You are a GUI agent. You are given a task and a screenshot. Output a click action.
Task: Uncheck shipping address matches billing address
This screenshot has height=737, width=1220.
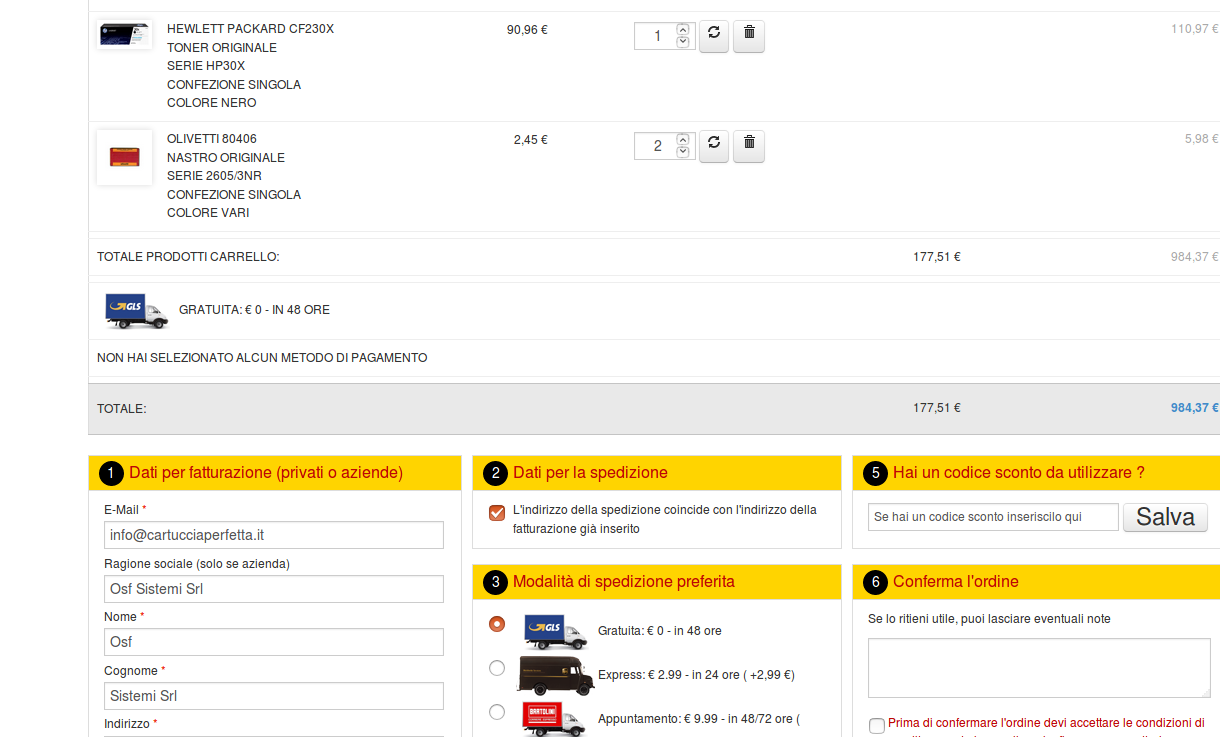(x=497, y=513)
